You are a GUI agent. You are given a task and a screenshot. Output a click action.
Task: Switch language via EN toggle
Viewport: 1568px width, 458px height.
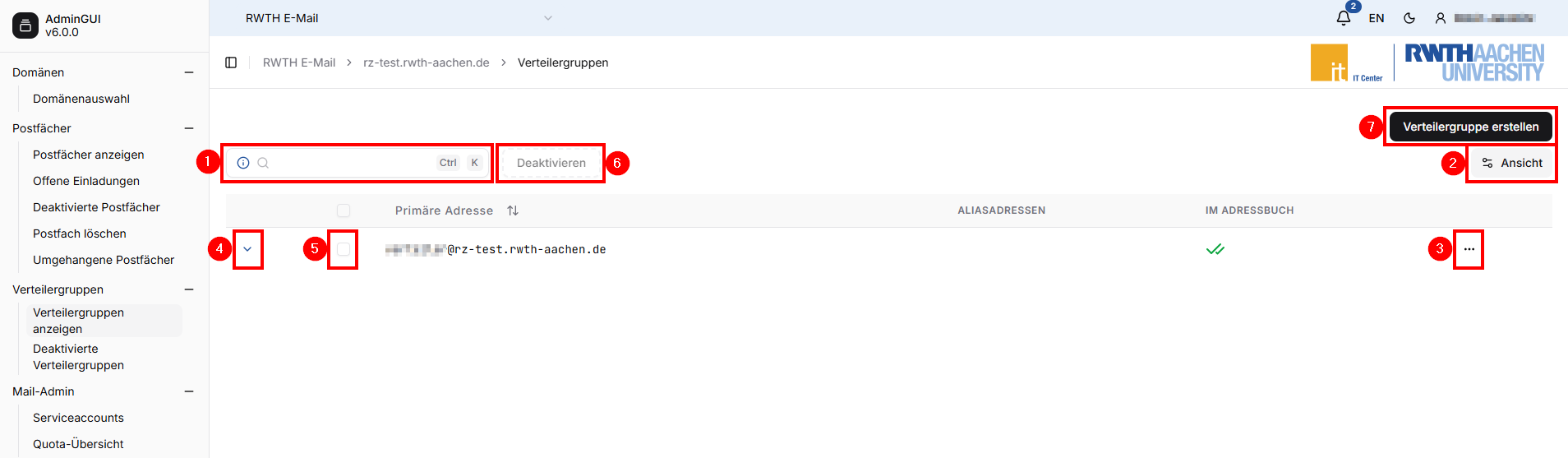tap(1377, 18)
